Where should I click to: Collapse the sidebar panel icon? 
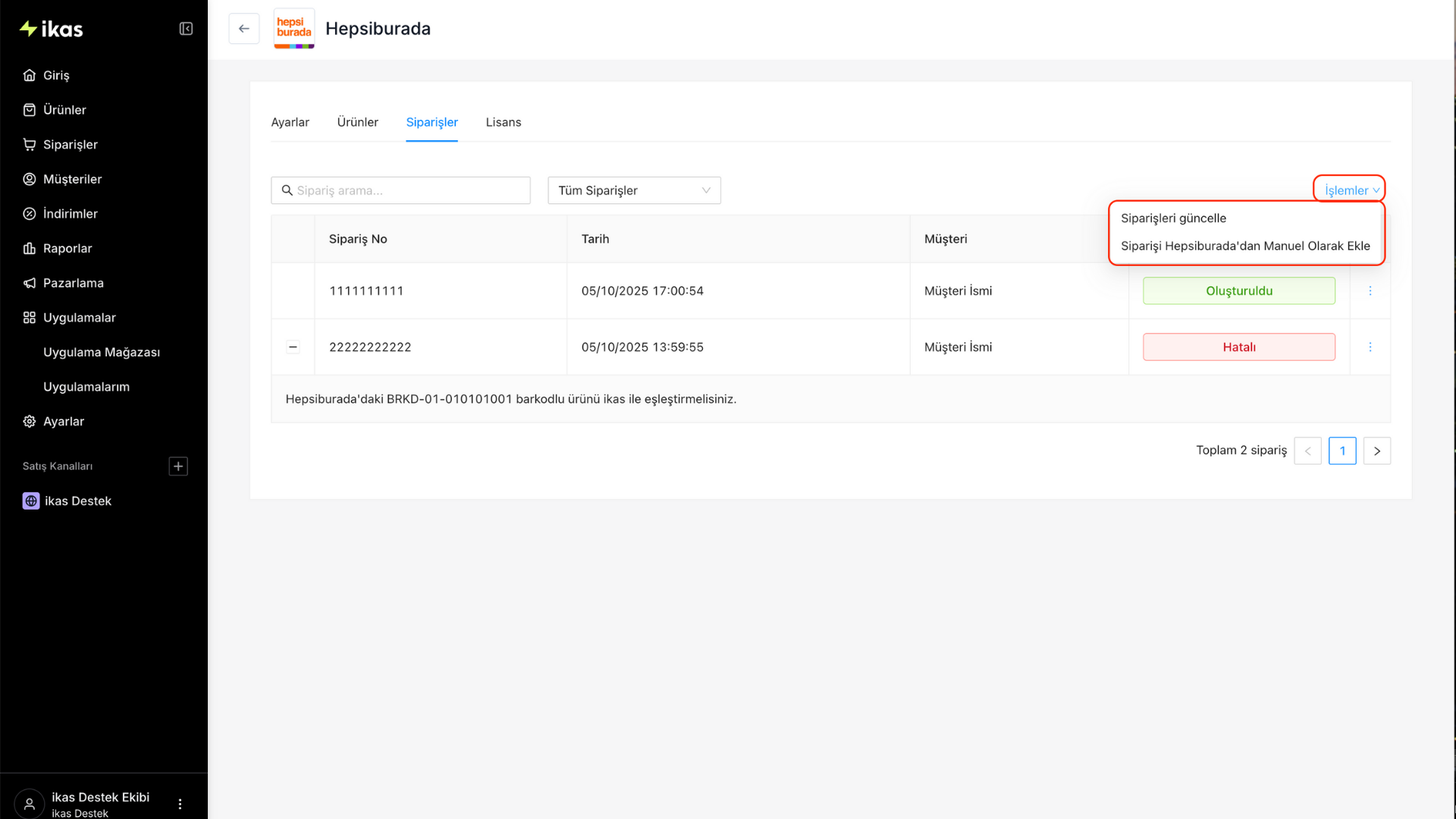coord(186,29)
